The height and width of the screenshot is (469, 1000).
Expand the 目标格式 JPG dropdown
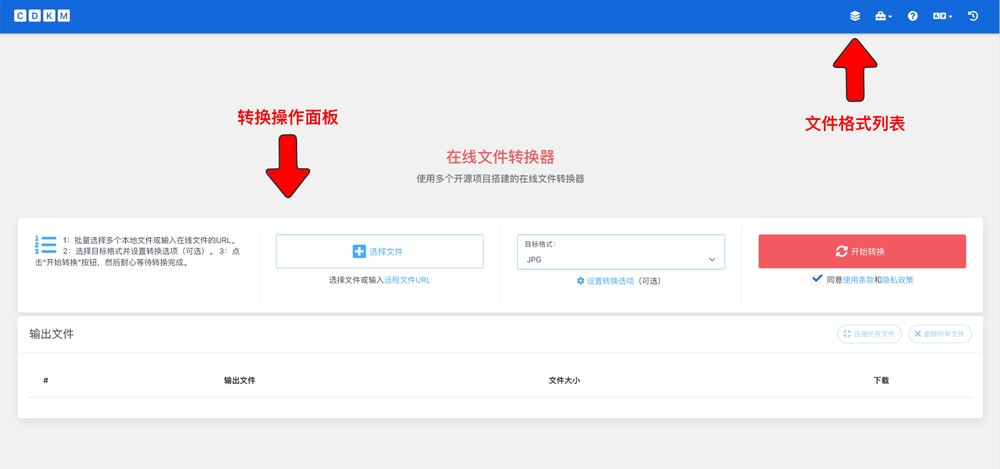(620, 259)
